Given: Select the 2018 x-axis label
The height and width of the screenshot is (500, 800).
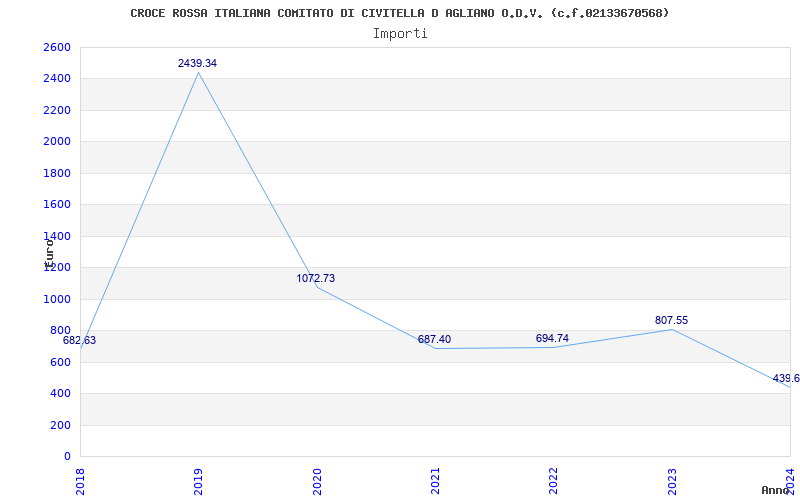Looking at the screenshot, I should tap(80, 481).
